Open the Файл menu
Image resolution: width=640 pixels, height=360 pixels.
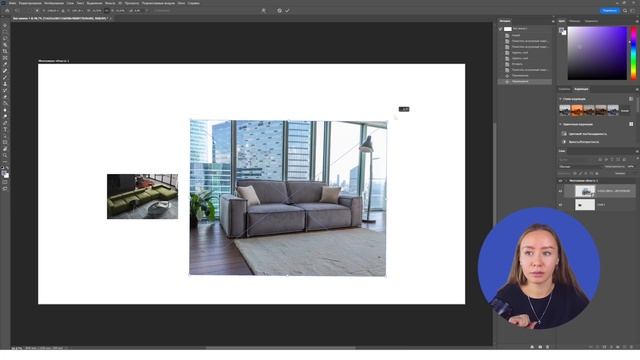tap(13, 3)
